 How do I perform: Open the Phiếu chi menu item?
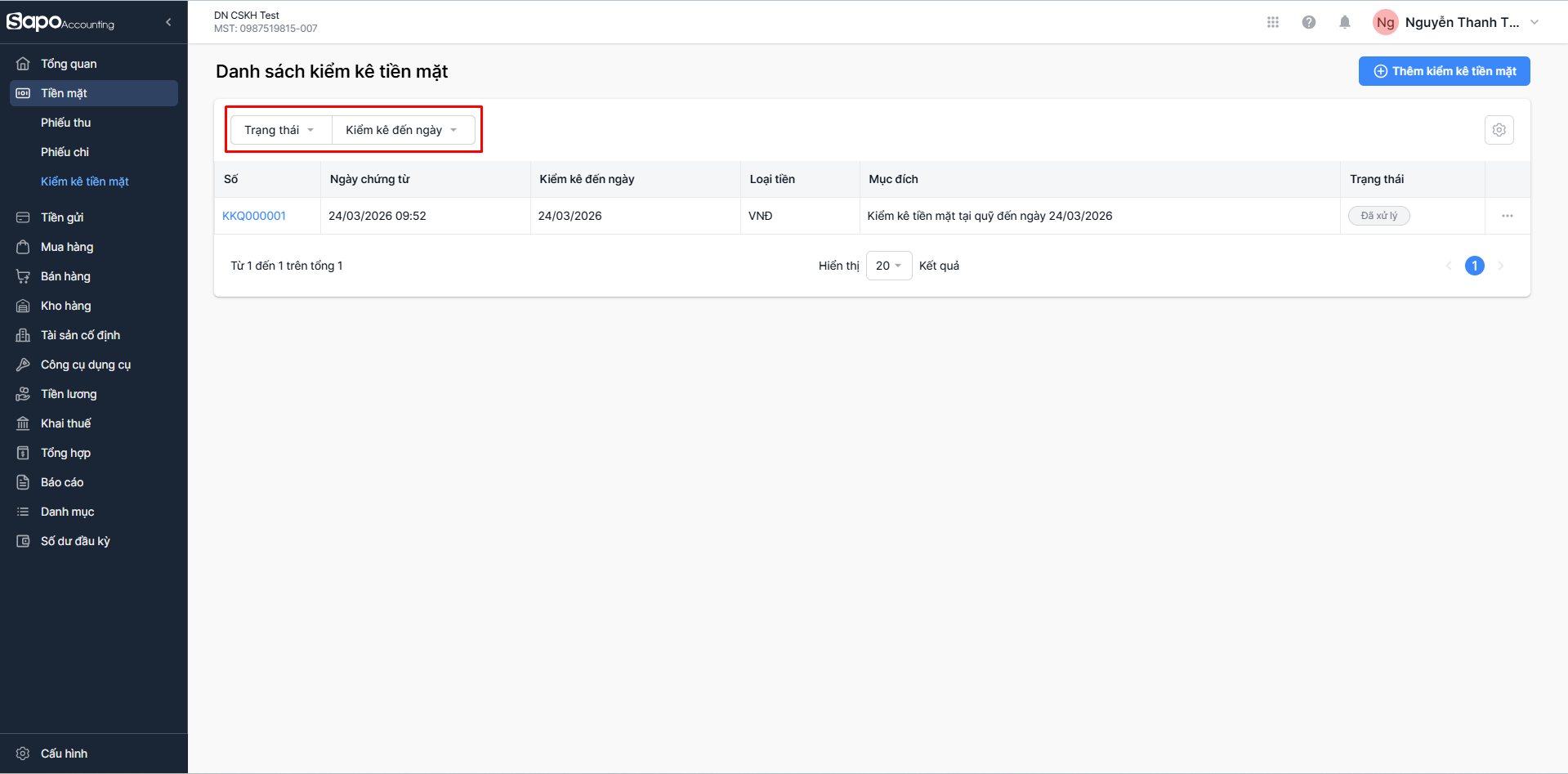65,152
